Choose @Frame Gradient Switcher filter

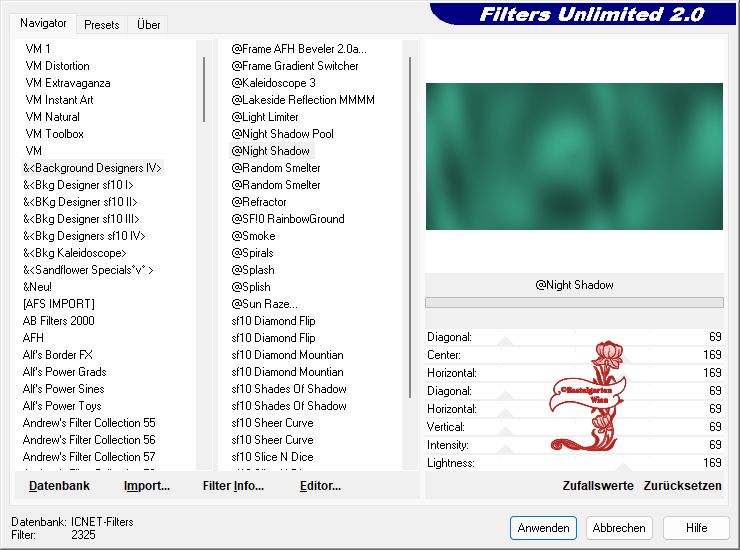point(295,66)
